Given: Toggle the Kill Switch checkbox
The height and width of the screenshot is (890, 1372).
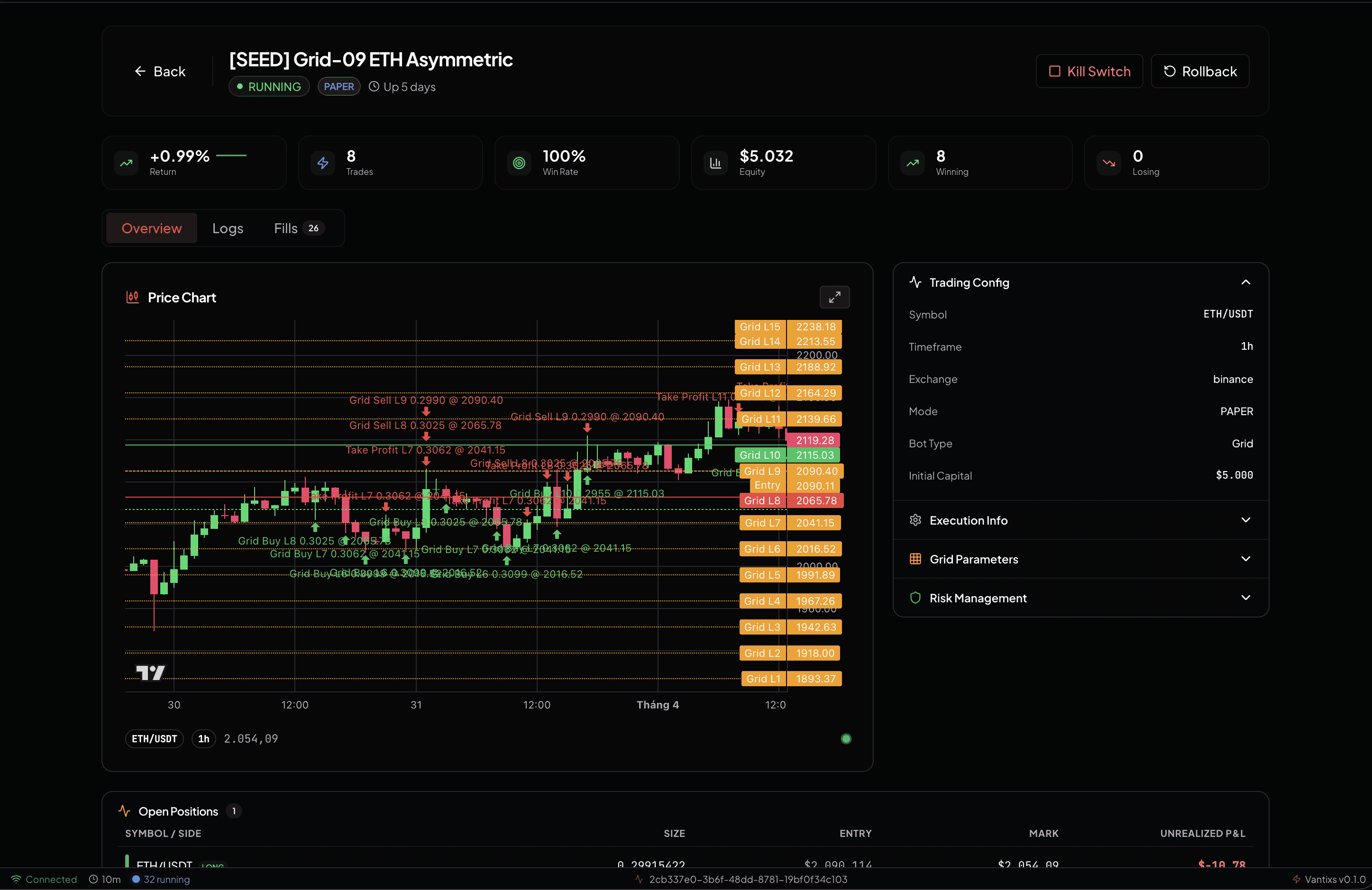Looking at the screenshot, I should [x=1055, y=71].
